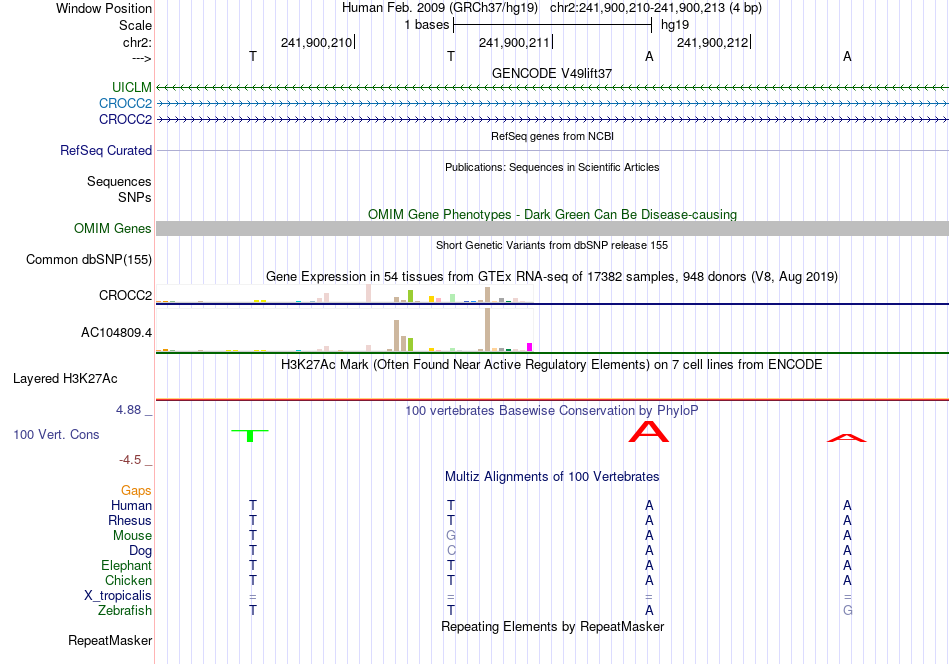Click the 4.88 PhyloP upper scale value

tap(128, 410)
